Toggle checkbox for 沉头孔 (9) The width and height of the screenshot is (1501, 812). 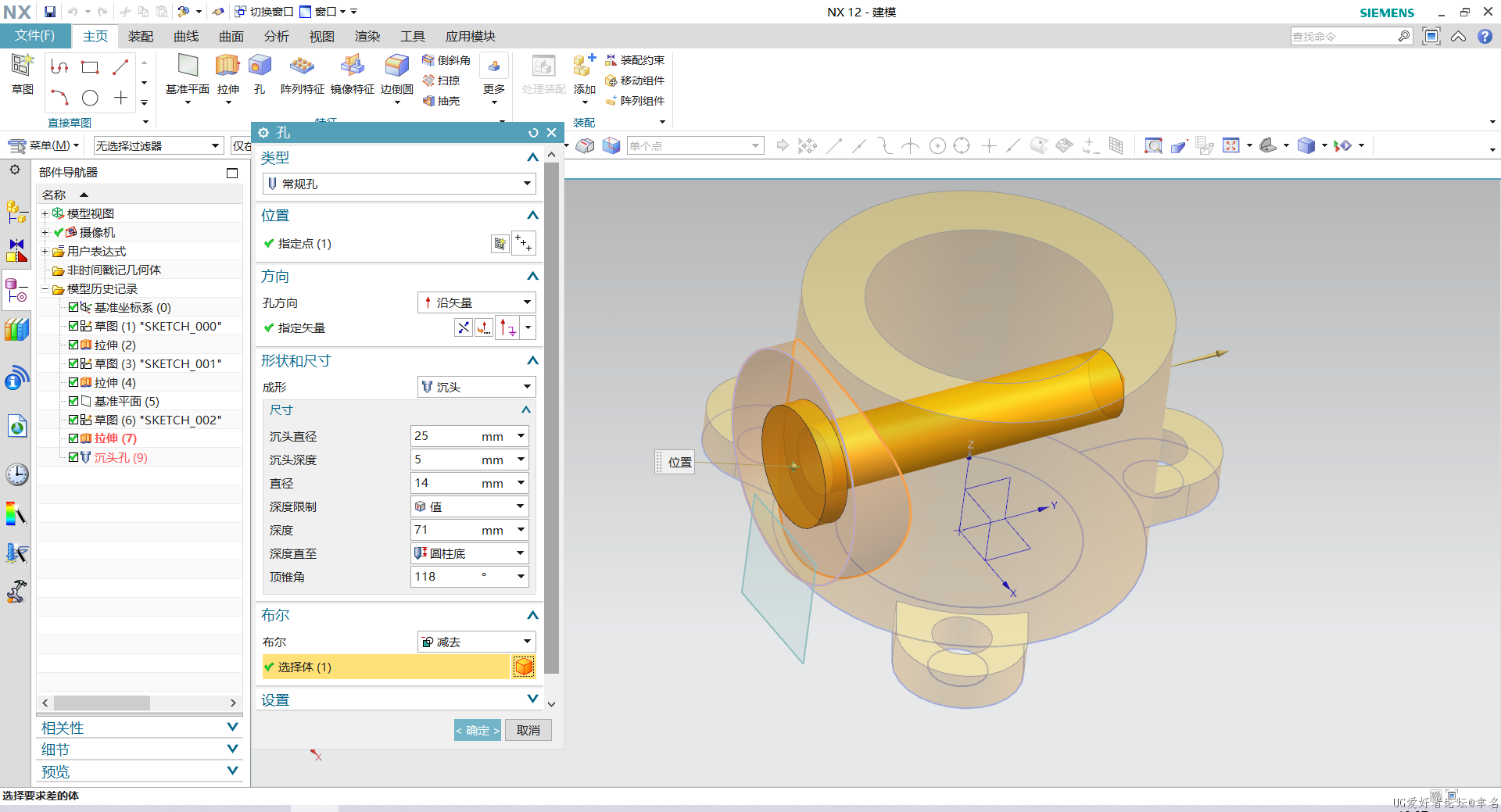[x=73, y=457]
